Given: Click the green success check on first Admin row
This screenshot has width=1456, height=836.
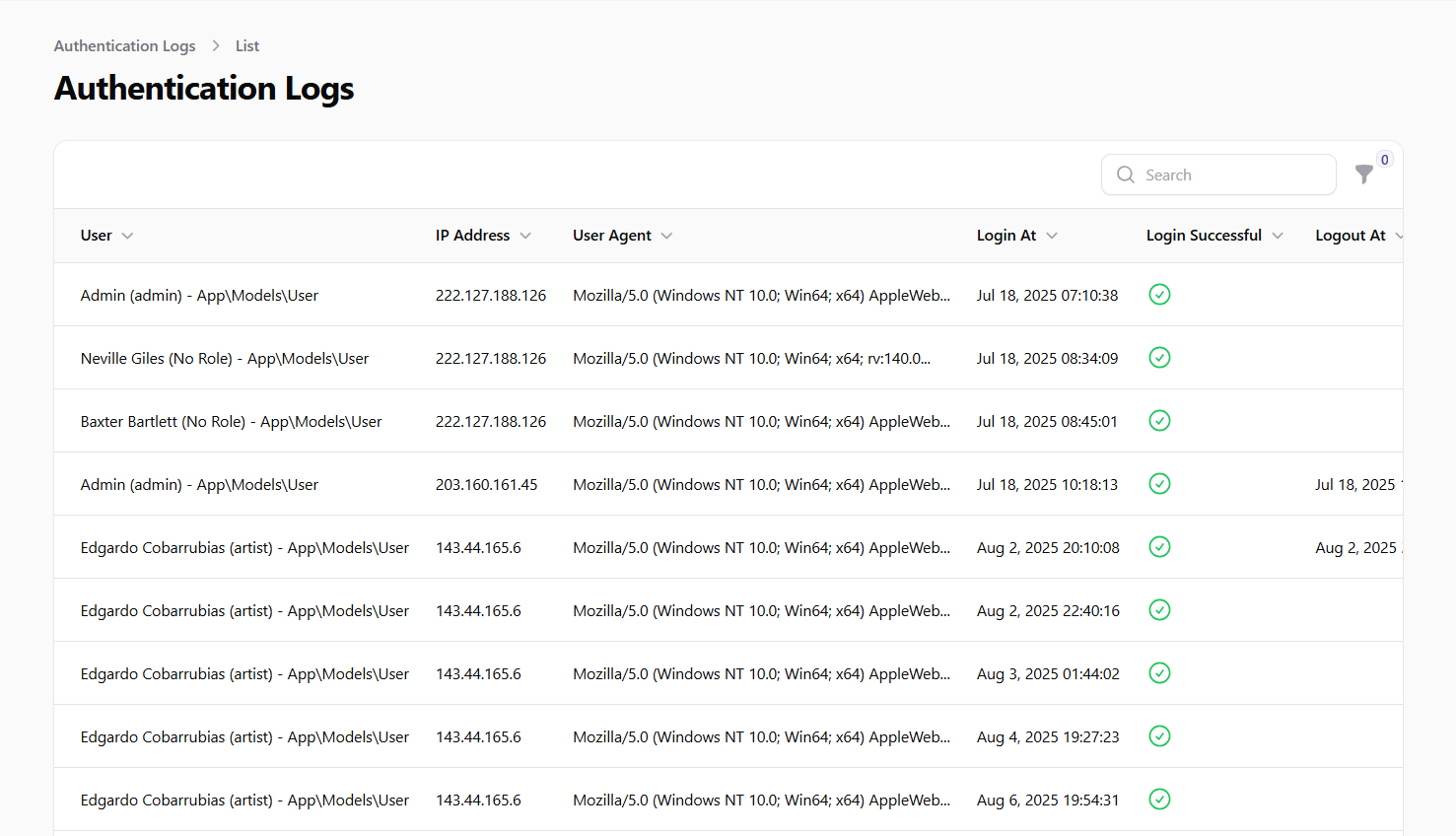Looking at the screenshot, I should coord(1159,294).
